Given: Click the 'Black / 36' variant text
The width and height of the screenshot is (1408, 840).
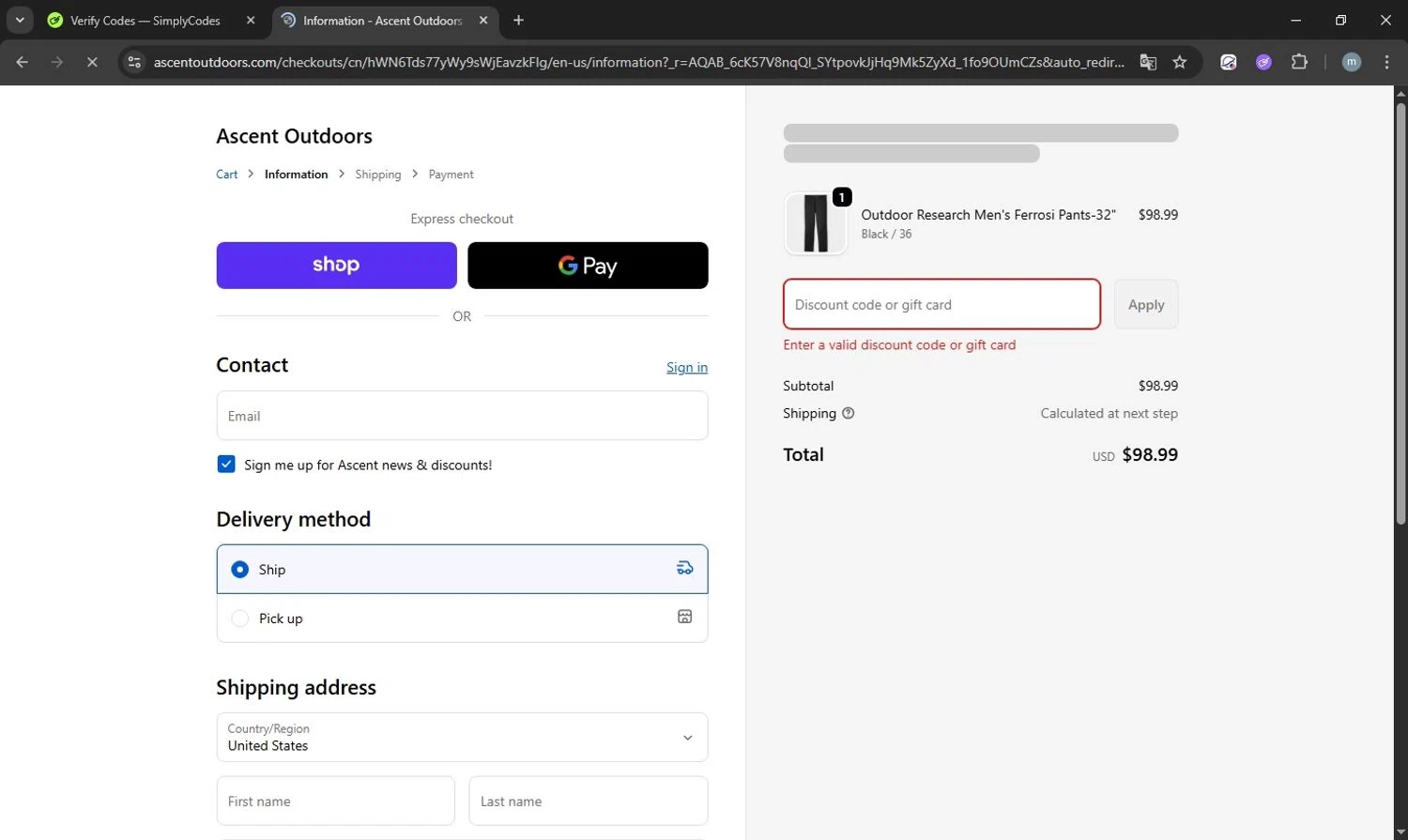Looking at the screenshot, I should point(886,234).
